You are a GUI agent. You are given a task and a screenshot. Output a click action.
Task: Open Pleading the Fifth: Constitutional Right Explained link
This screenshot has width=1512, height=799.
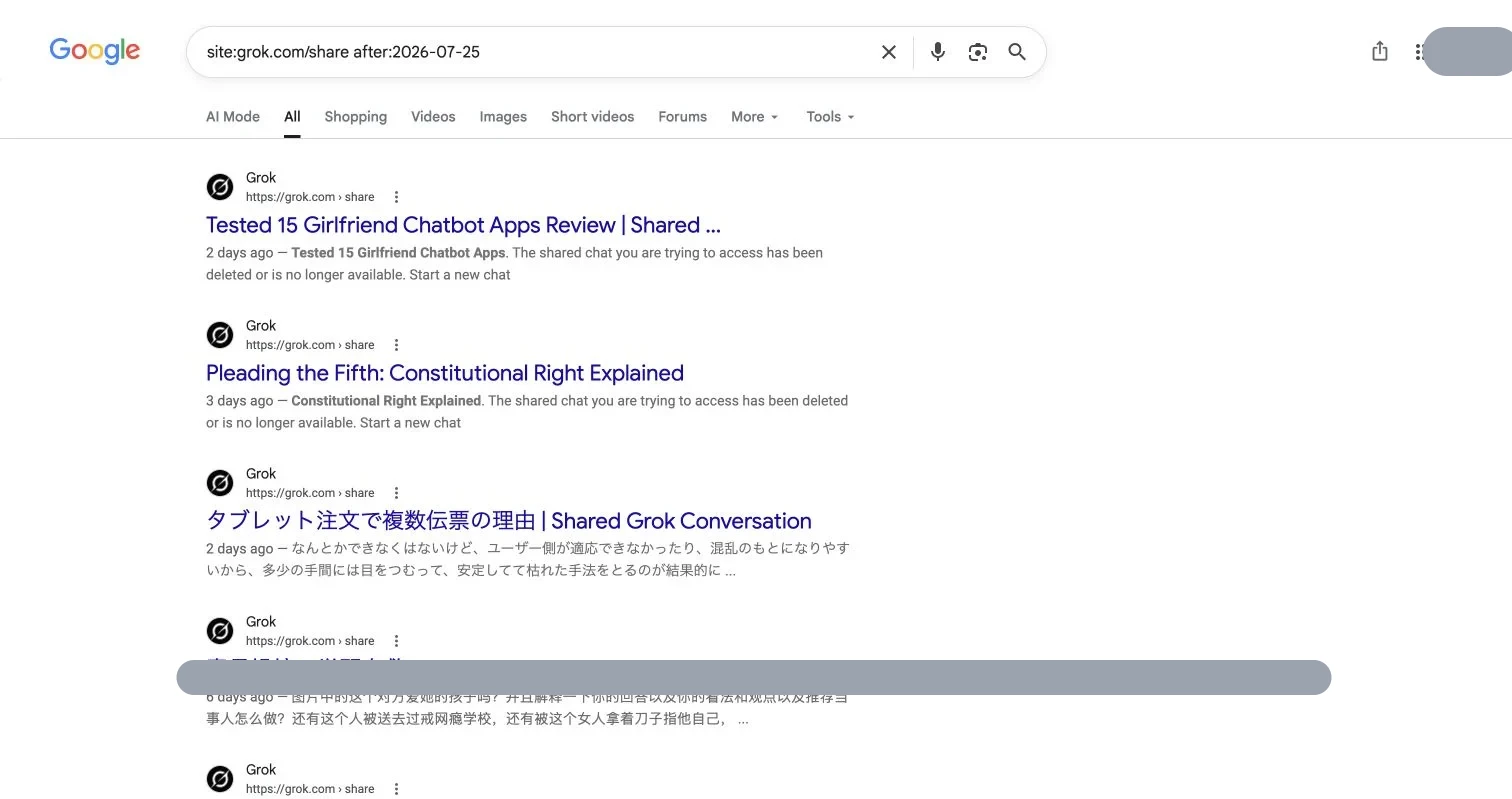[445, 373]
